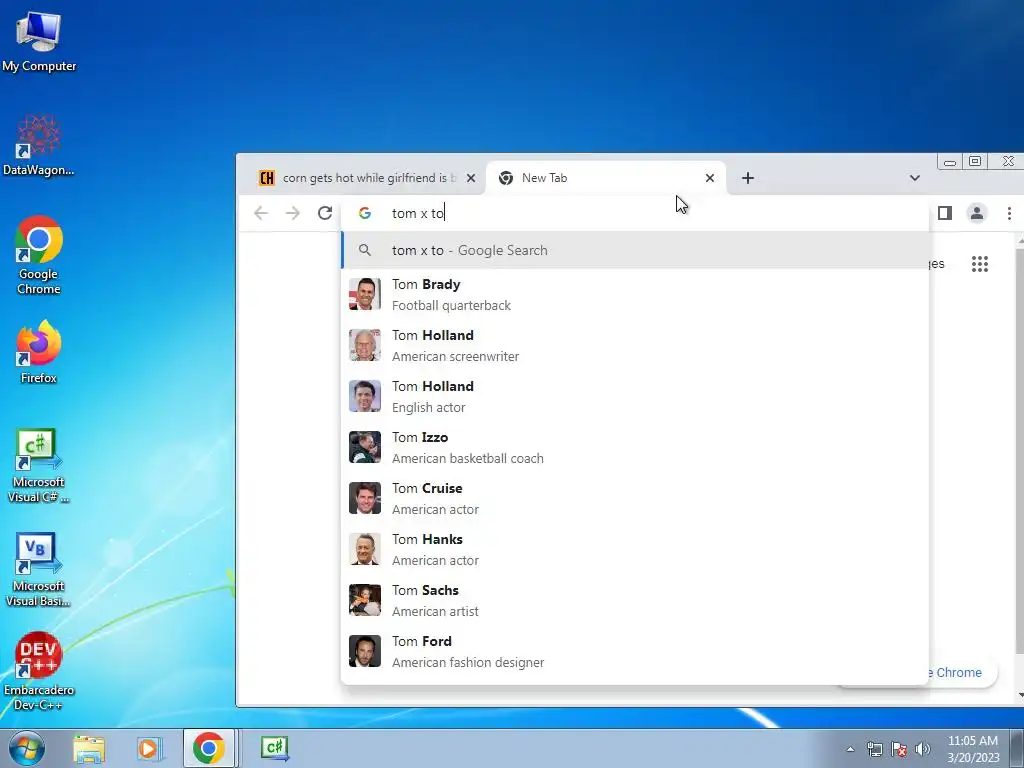The image size is (1024, 768).
Task: Open Action Center flag icon
Action: tap(899, 749)
